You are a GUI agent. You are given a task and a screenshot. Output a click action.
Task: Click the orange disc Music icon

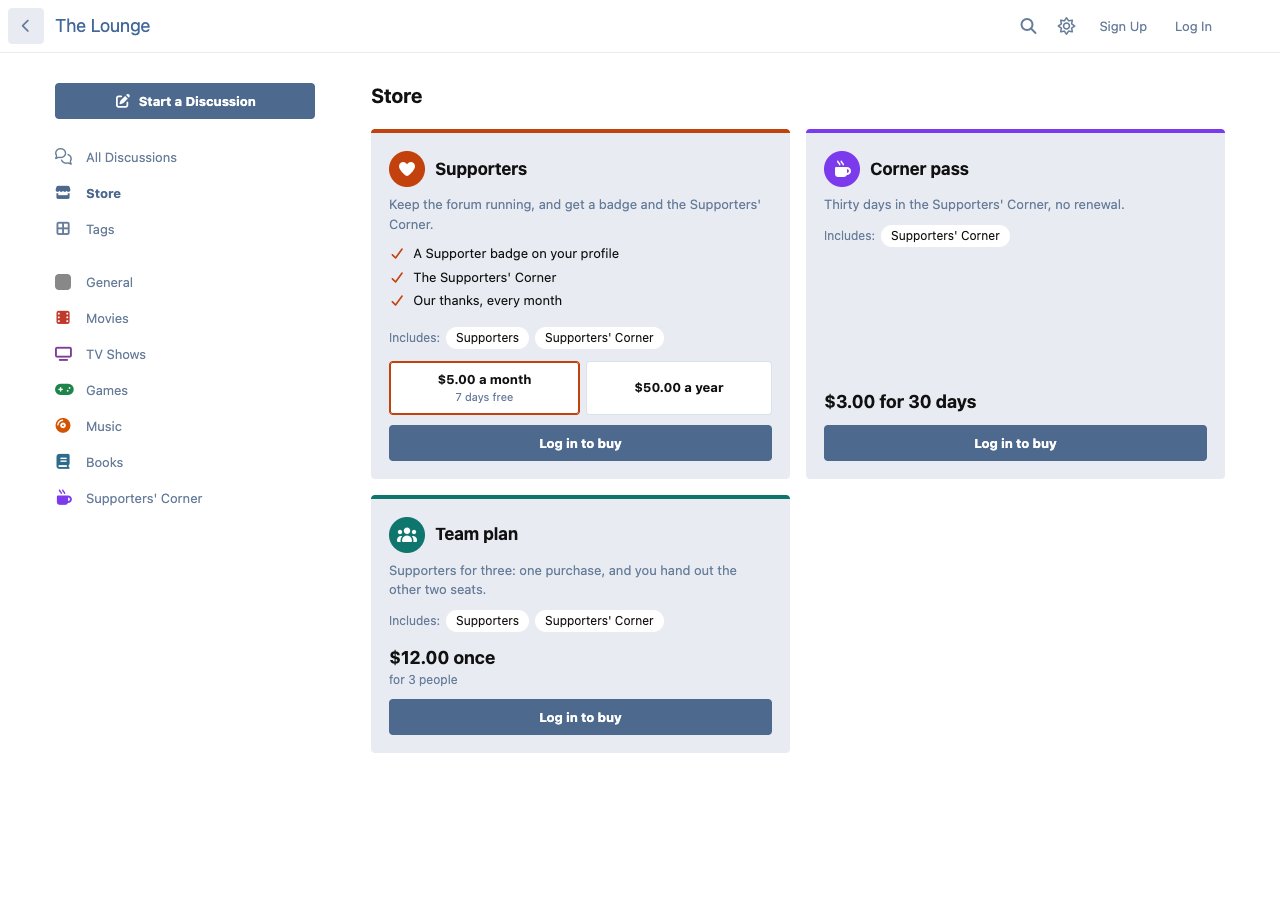[x=63, y=426]
